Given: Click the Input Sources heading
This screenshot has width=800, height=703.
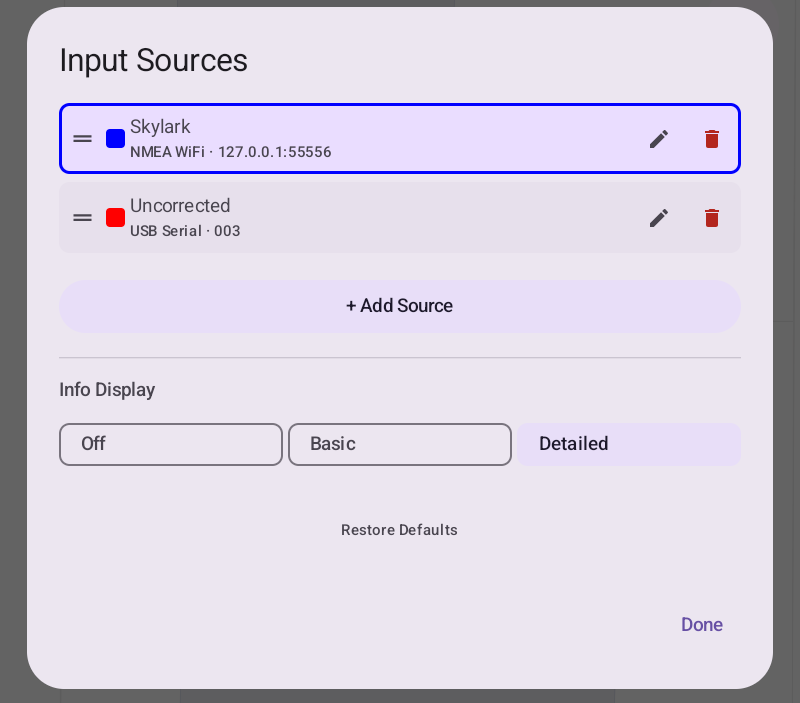Looking at the screenshot, I should 154,61.
